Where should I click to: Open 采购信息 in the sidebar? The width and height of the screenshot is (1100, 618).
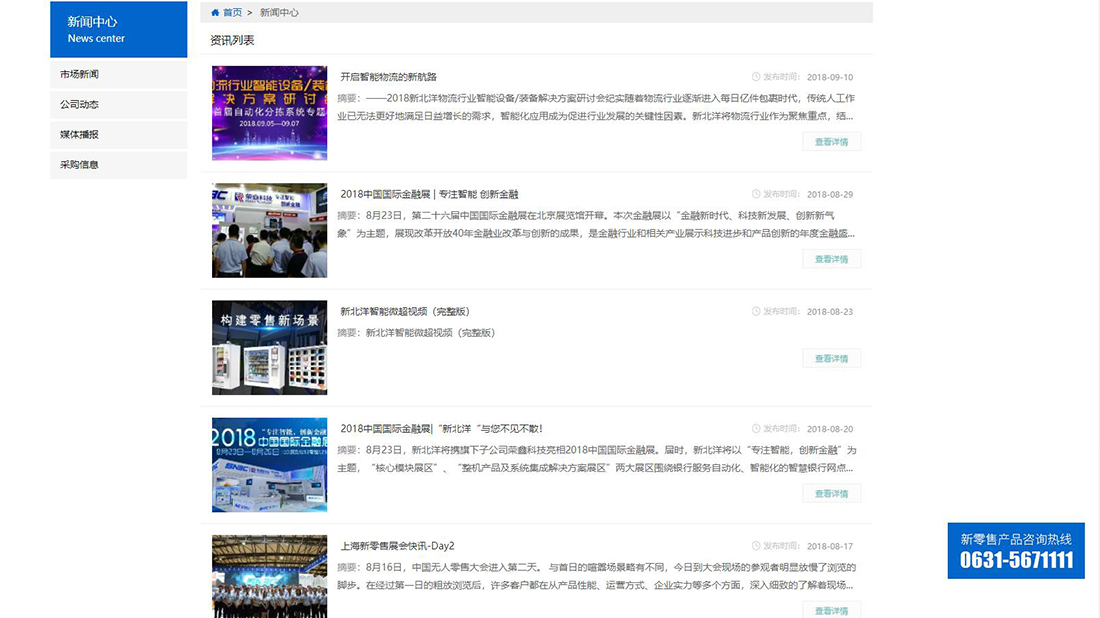119,165
